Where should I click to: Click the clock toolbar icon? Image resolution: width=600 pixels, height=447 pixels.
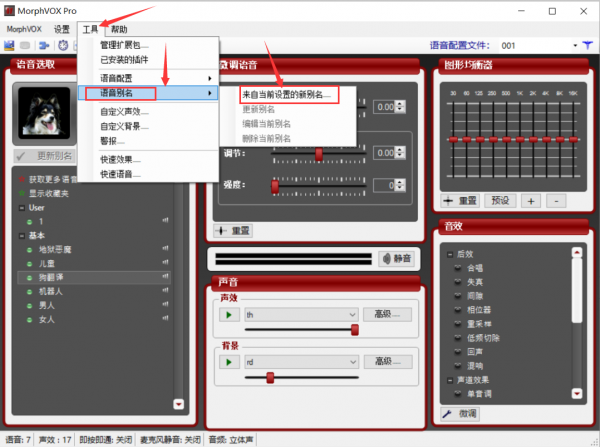(x=63, y=46)
